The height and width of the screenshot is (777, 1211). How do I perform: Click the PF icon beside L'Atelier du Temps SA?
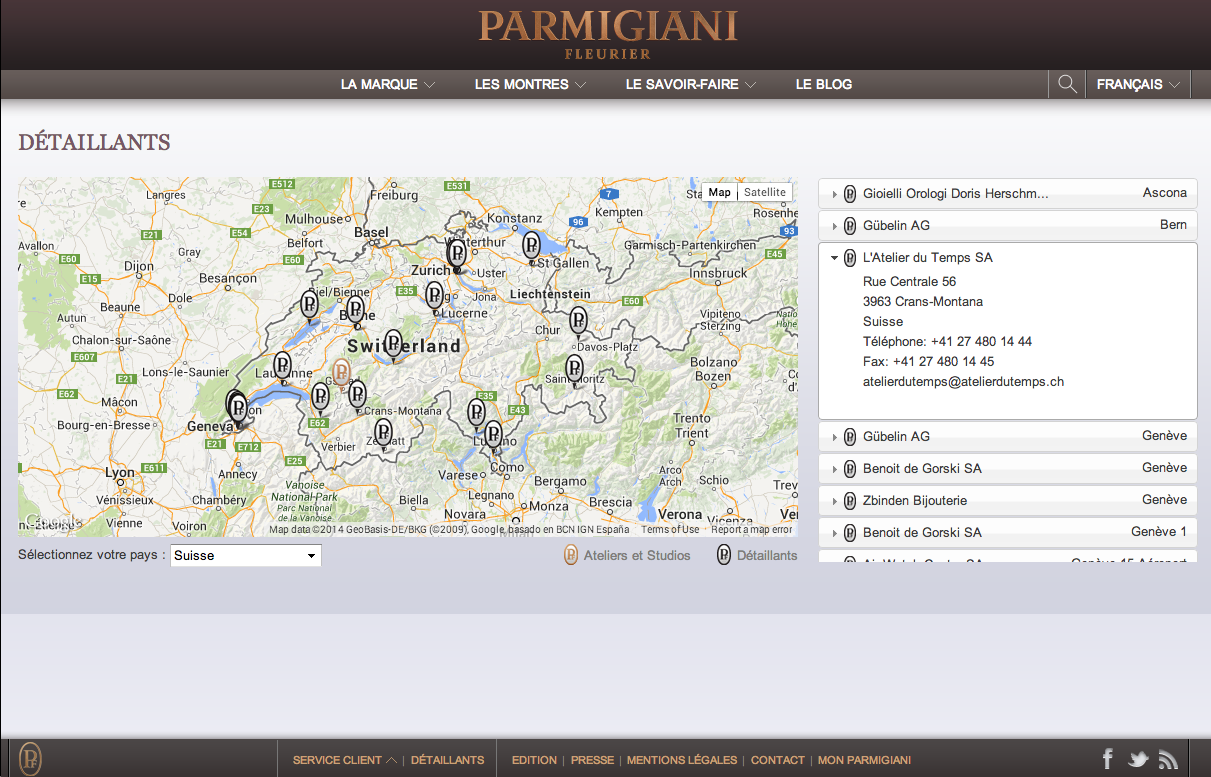850,257
